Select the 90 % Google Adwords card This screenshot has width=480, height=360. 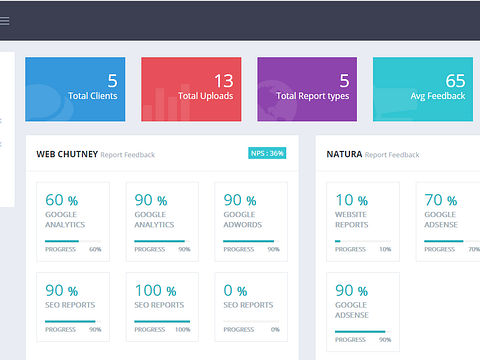click(251, 222)
